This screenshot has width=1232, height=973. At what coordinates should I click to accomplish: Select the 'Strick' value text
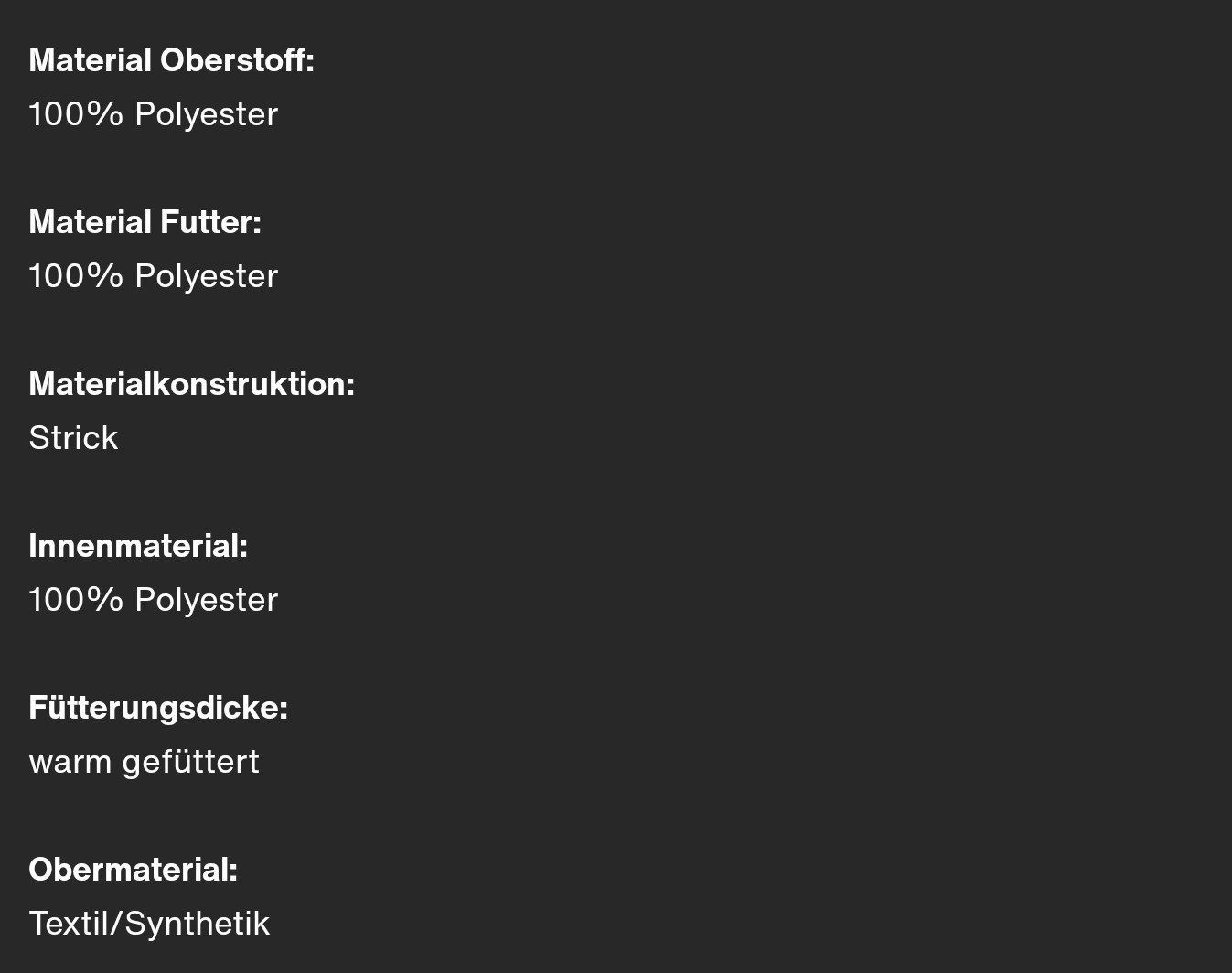point(73,438)
